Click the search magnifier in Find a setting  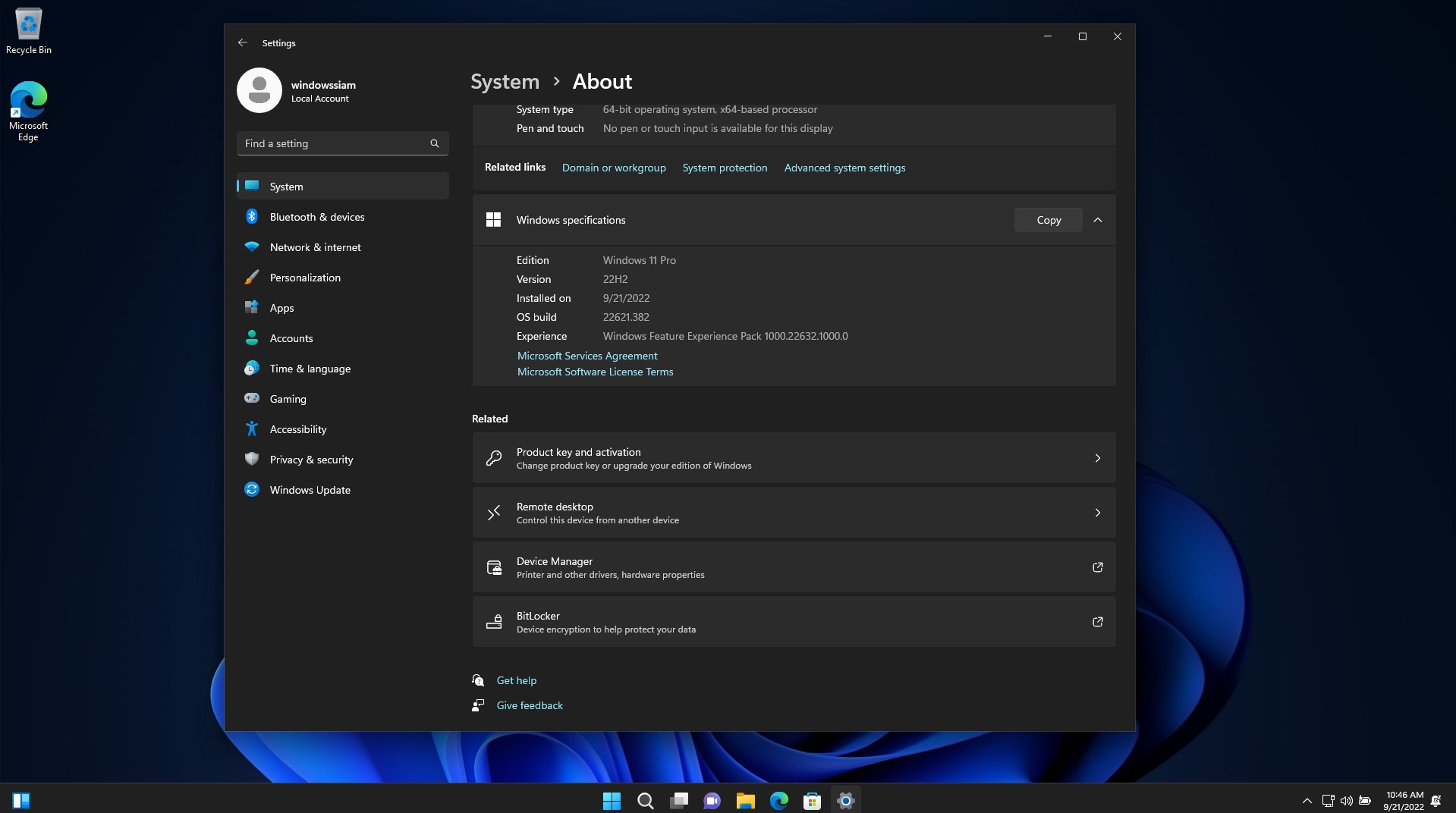click(x=435, y=143)
